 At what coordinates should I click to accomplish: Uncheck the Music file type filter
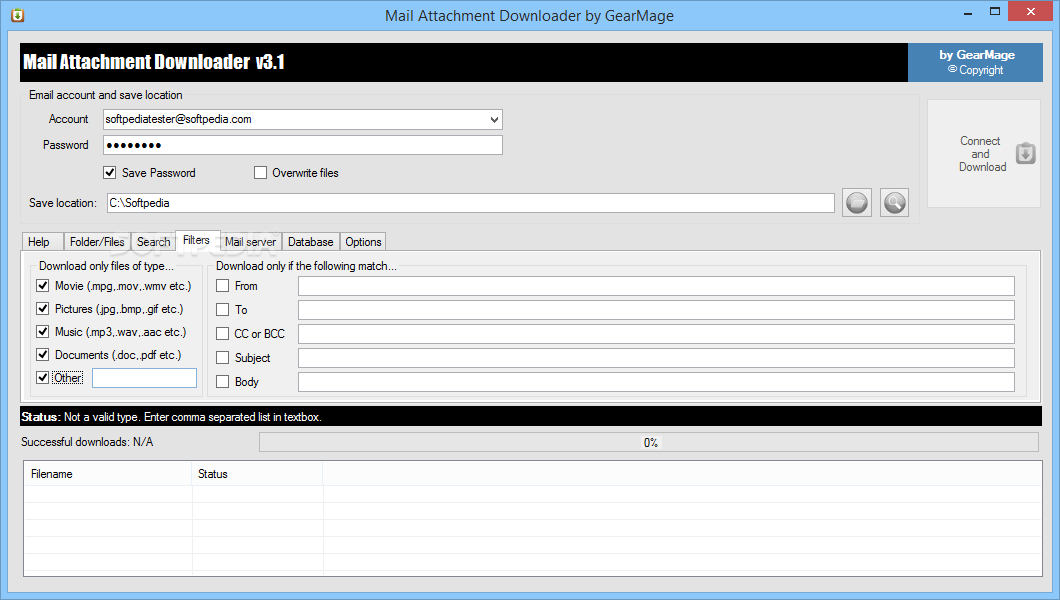[x=43, y=331]
